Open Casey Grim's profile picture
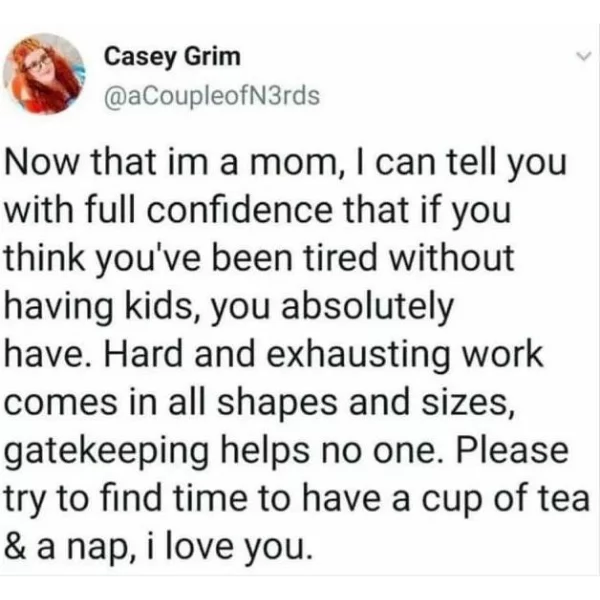The width and height of the screenshot is (600, 600). point(44,74)
